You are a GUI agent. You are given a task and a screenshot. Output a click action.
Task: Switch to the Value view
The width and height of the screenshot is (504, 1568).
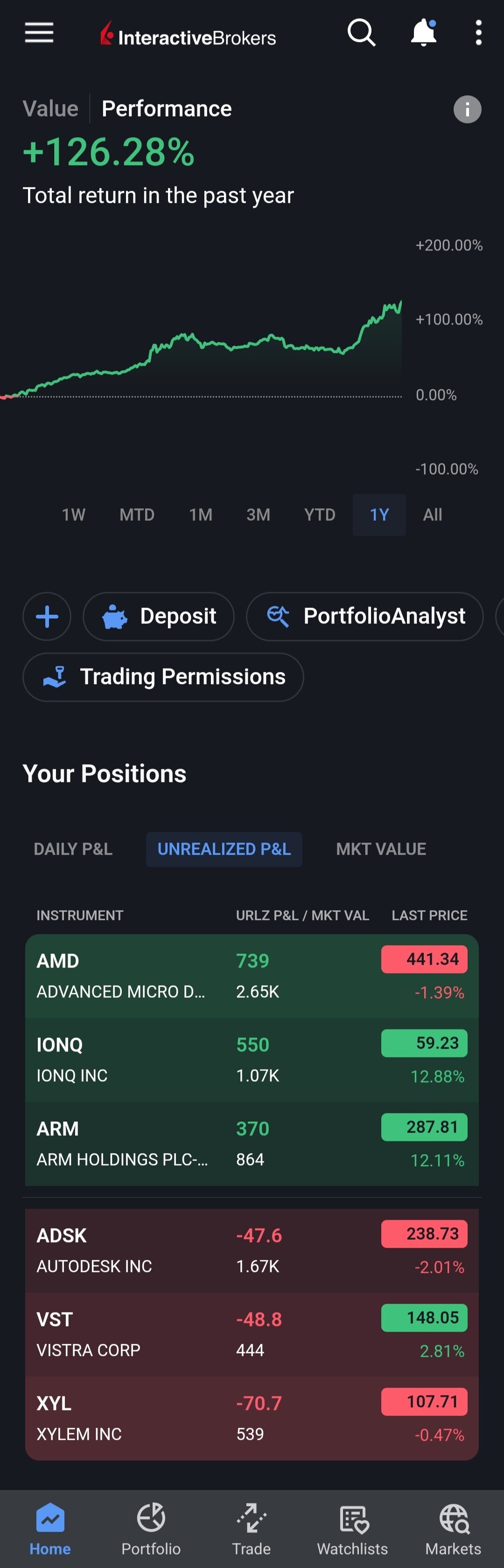pyautogui.click(x=50, y=109)
